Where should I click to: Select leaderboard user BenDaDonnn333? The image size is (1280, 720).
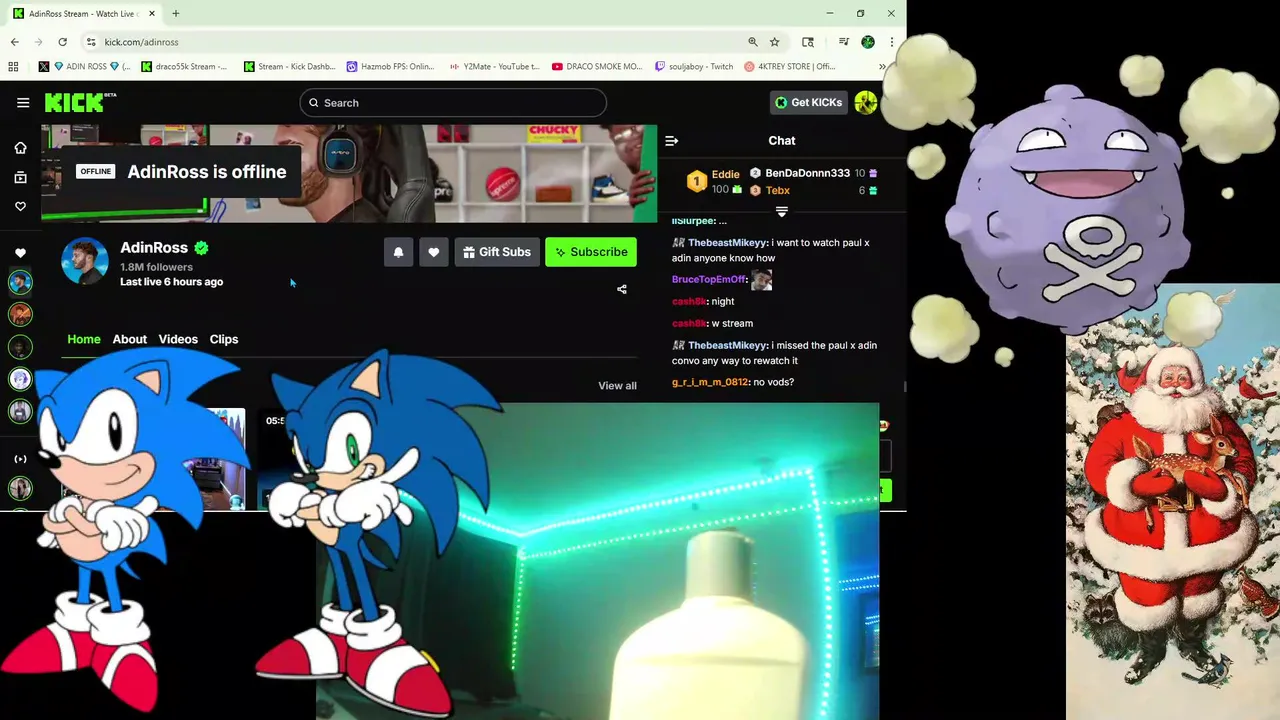pyautogui.click(x=807, y=173)
